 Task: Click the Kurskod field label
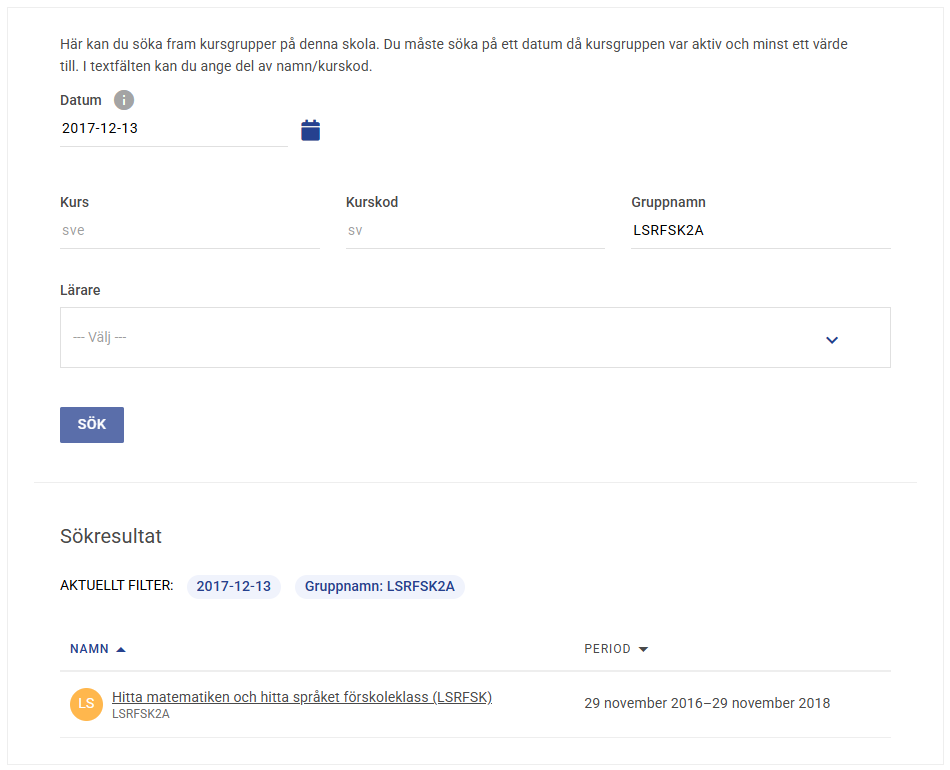[x=372, y=202]
